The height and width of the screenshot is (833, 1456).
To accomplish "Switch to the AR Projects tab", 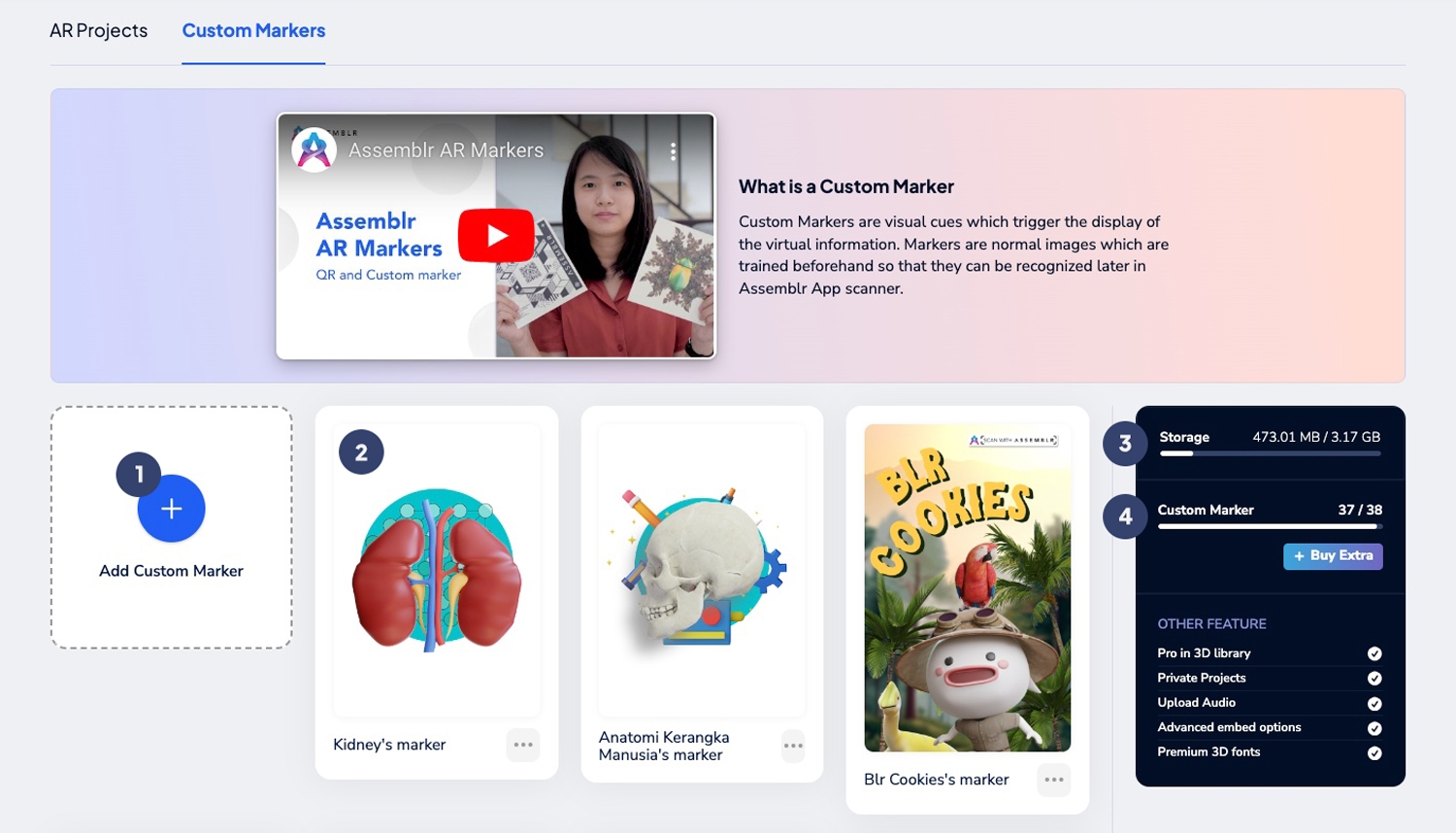I will tap(98, 31).
